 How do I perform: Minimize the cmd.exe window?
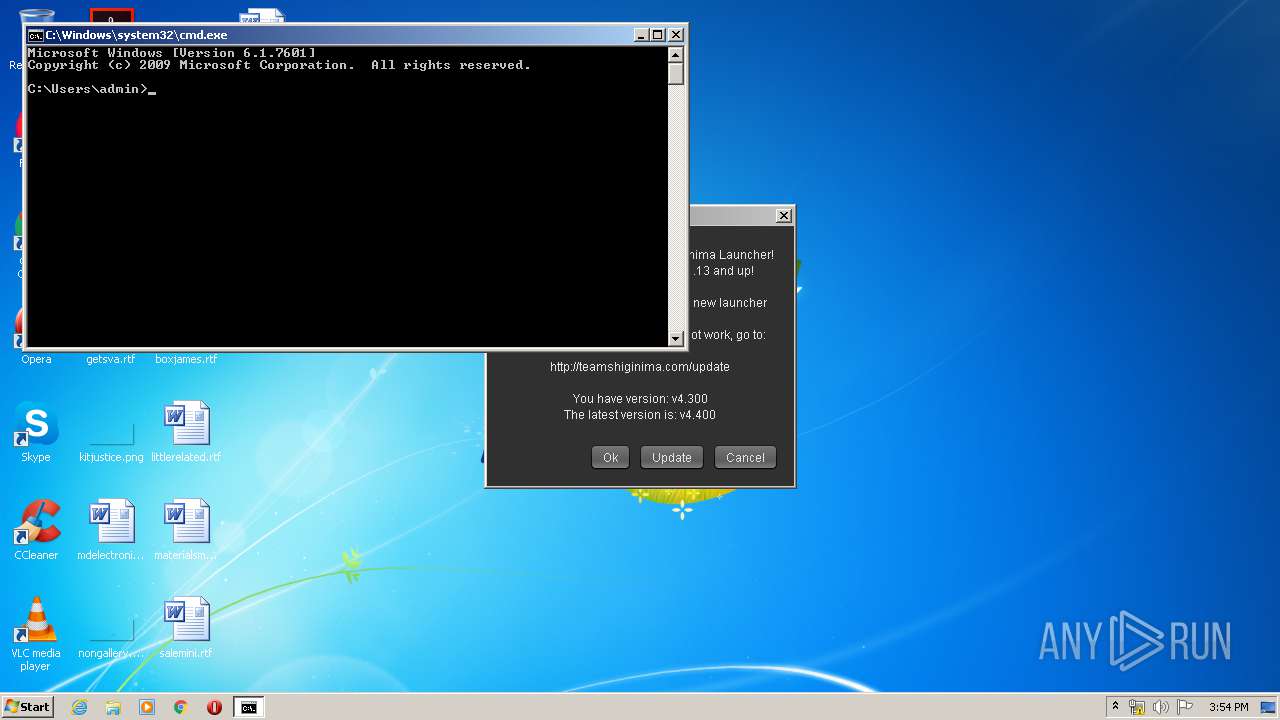(x=641, y=35)
